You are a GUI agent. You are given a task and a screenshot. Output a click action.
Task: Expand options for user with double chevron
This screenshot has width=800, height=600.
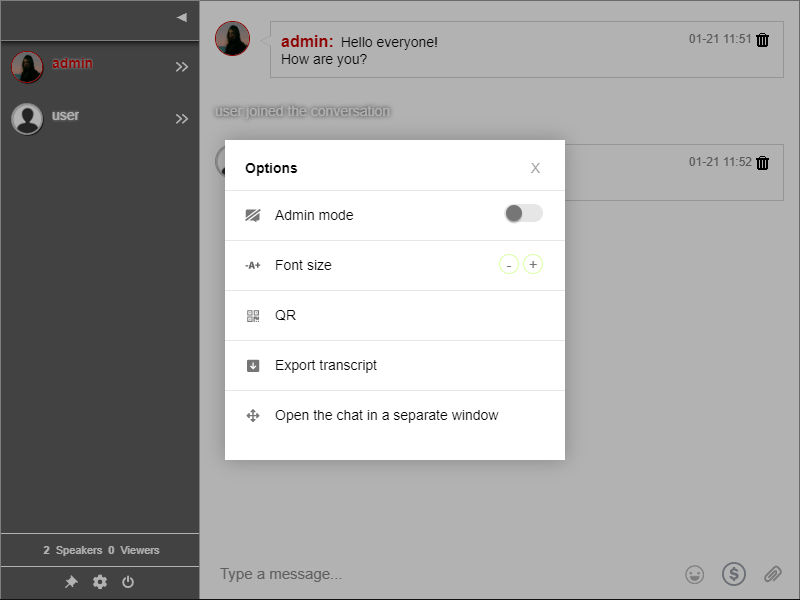[x=182, y=119]
